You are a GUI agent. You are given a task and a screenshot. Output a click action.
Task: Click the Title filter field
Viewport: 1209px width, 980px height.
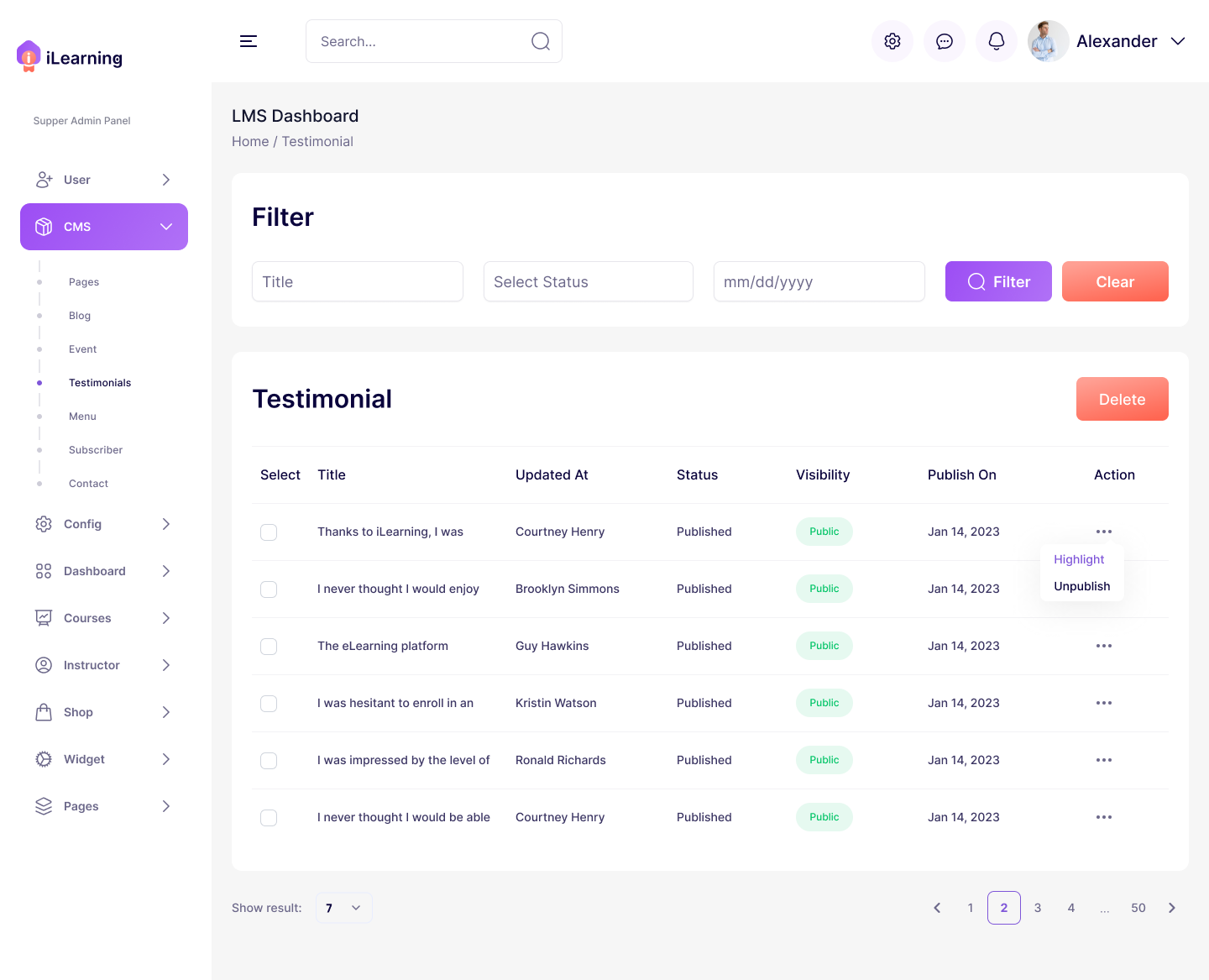tap(358, 281)
